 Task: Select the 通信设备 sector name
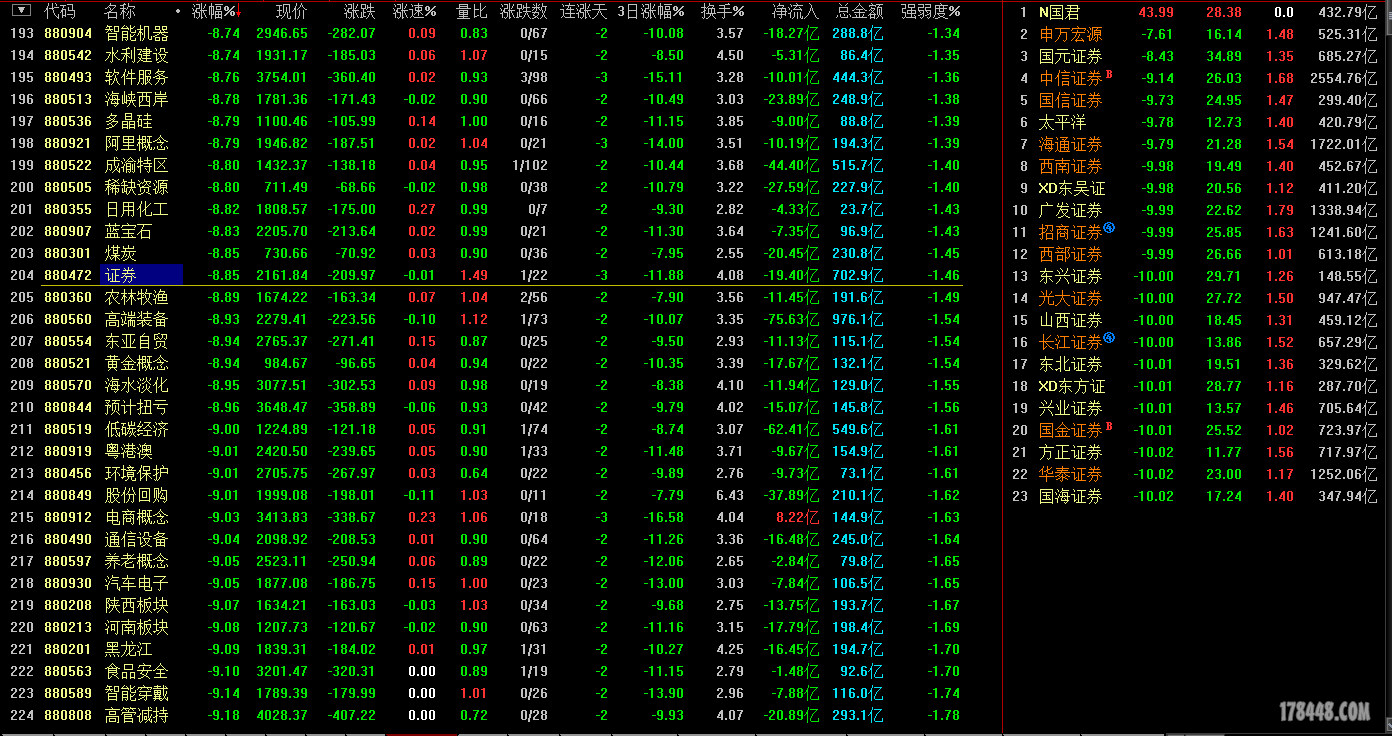137,539
